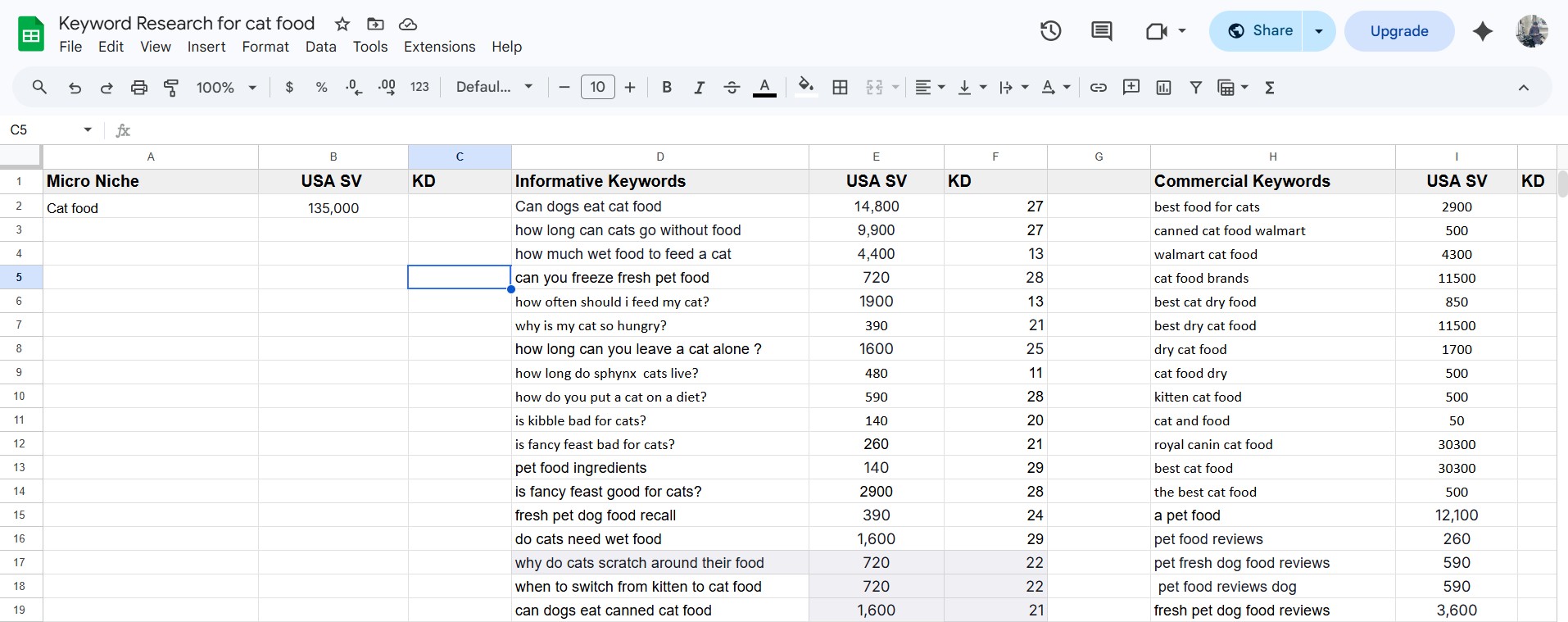This screenshot has width=1568, height=622.
Task: Open the Edit menu
Action: 111,47
